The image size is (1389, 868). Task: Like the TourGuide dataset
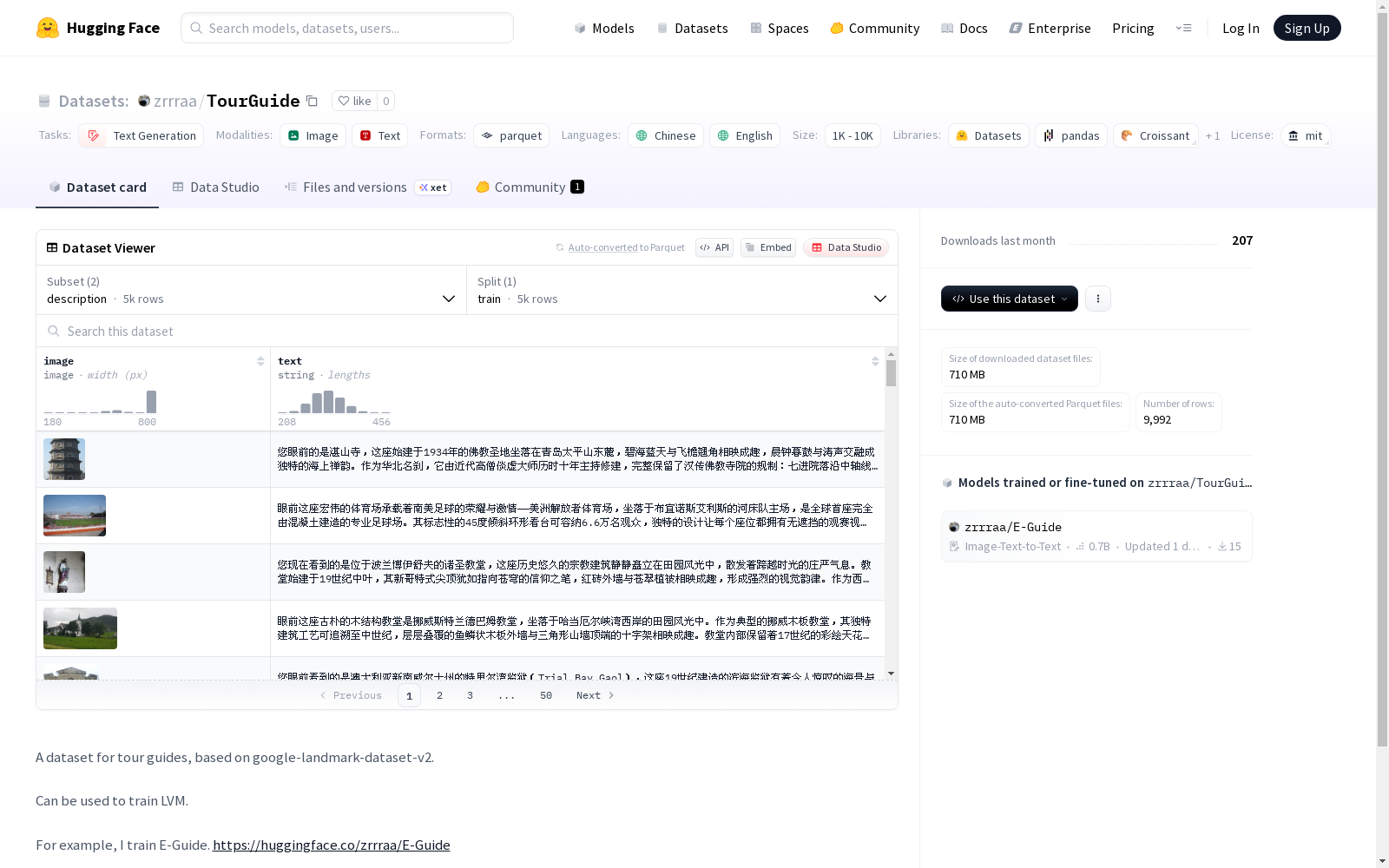coord(354,101)
